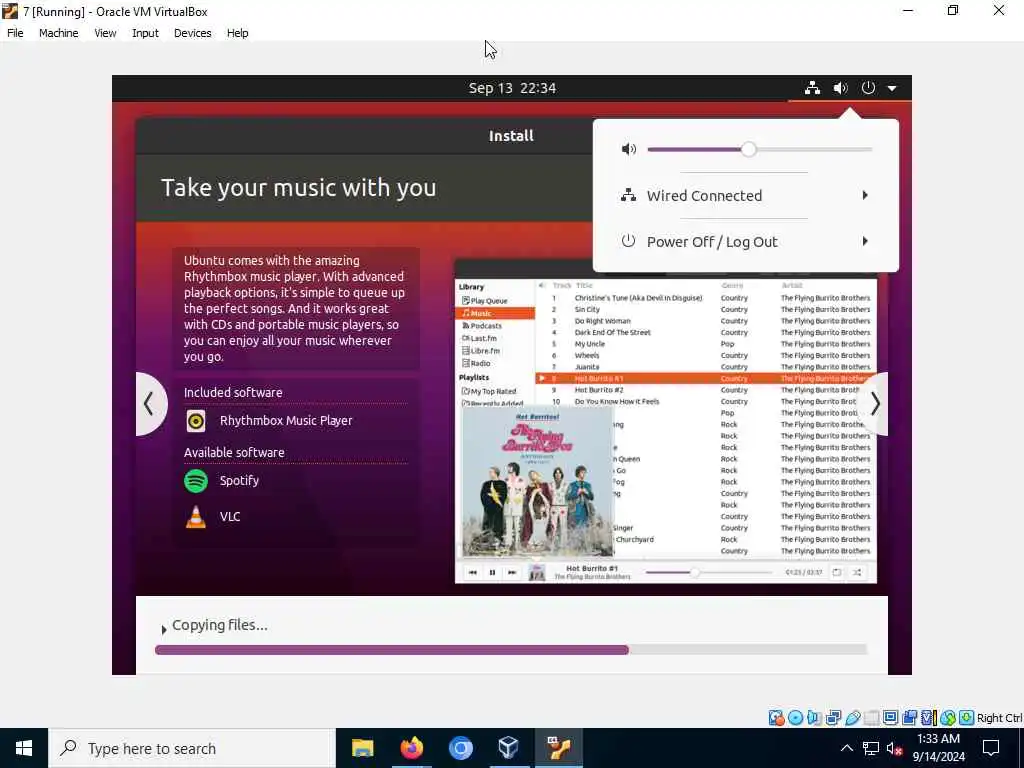The height and width of the screenshot is (768, 1024).
Task: Go to previous installer slide
Action: [x=150, y=404]
